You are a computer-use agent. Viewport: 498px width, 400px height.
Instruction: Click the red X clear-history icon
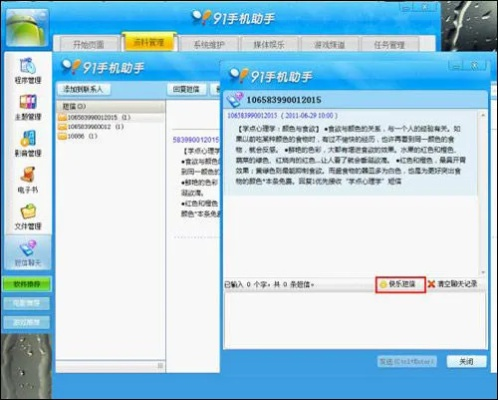(432, 284)
